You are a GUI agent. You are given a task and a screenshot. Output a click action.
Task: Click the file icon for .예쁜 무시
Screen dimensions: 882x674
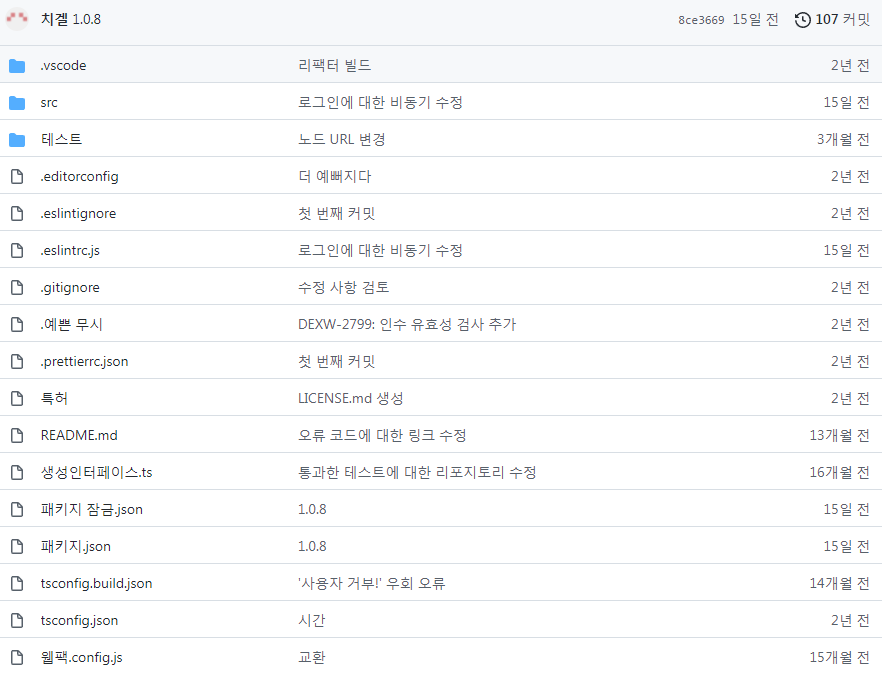[17, 325]
